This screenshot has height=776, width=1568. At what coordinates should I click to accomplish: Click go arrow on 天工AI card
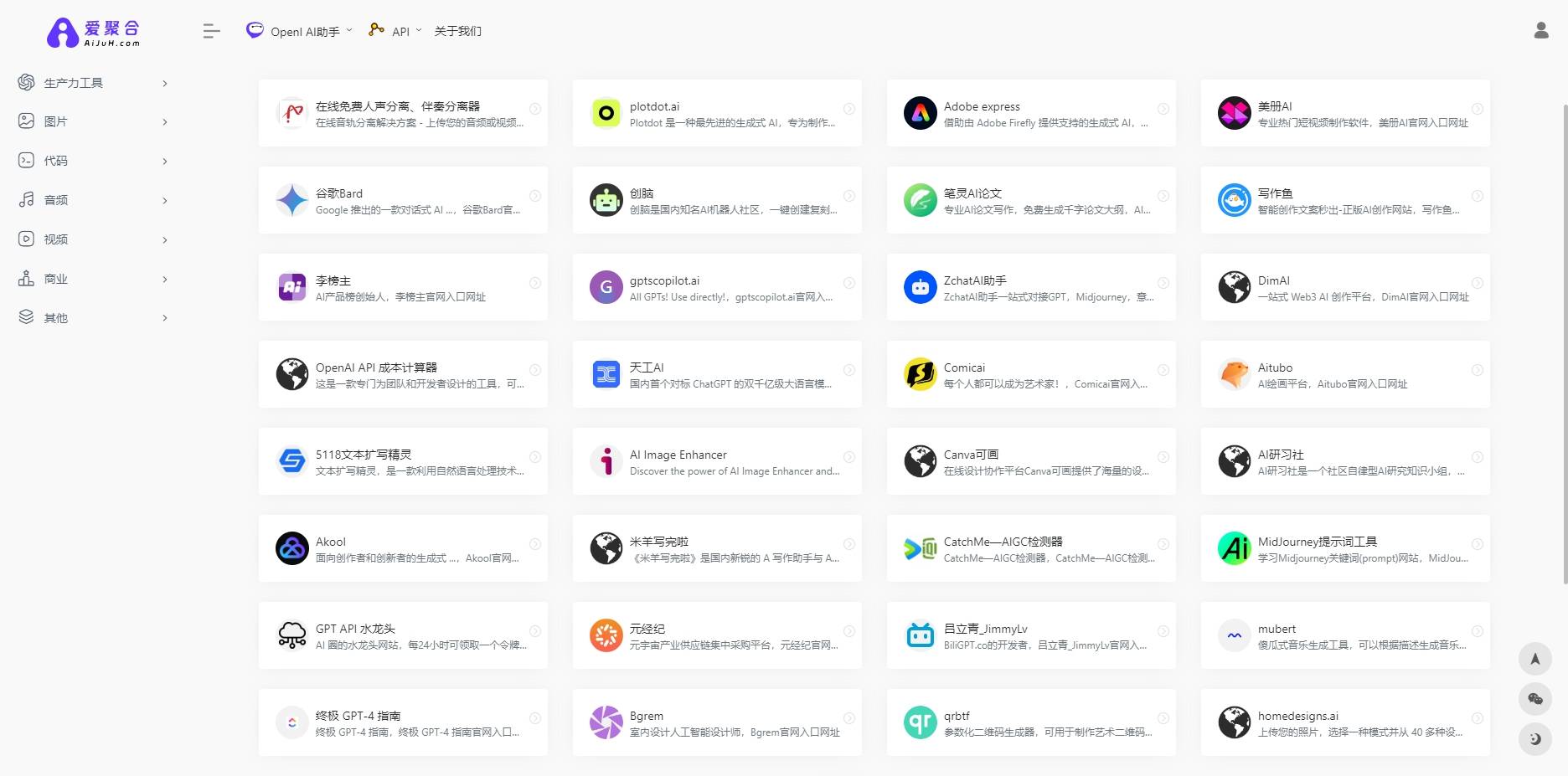coord(848,370)
